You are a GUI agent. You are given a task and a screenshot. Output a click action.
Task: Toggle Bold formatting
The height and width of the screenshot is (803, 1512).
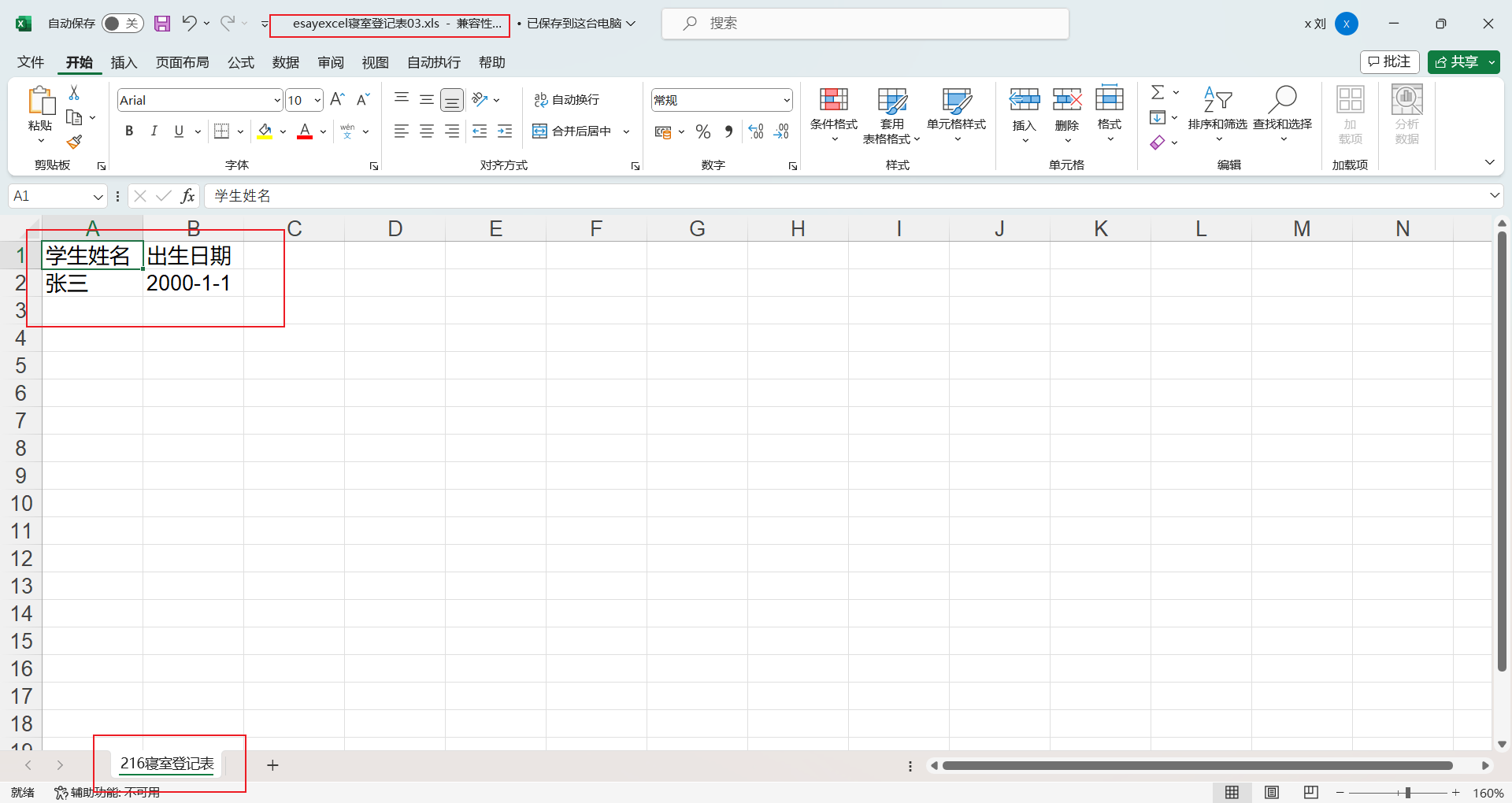129,131
